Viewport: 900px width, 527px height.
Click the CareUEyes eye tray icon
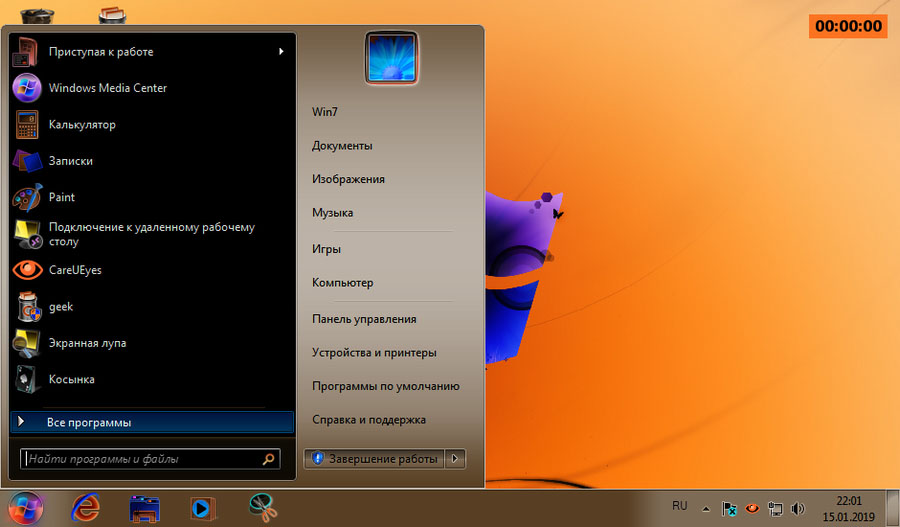[x=752, y=509]
